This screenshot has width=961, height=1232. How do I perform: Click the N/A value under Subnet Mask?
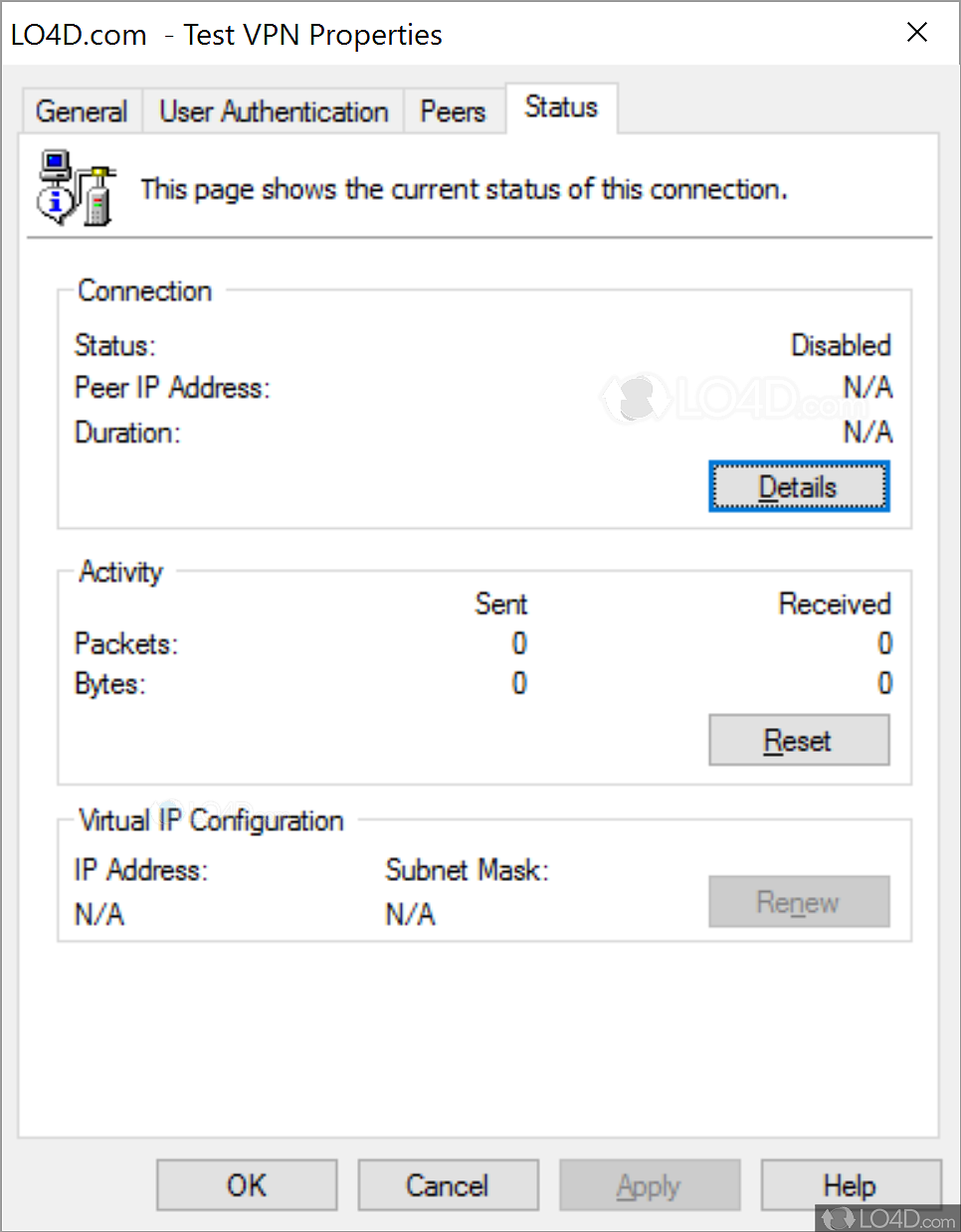point(411,914)
